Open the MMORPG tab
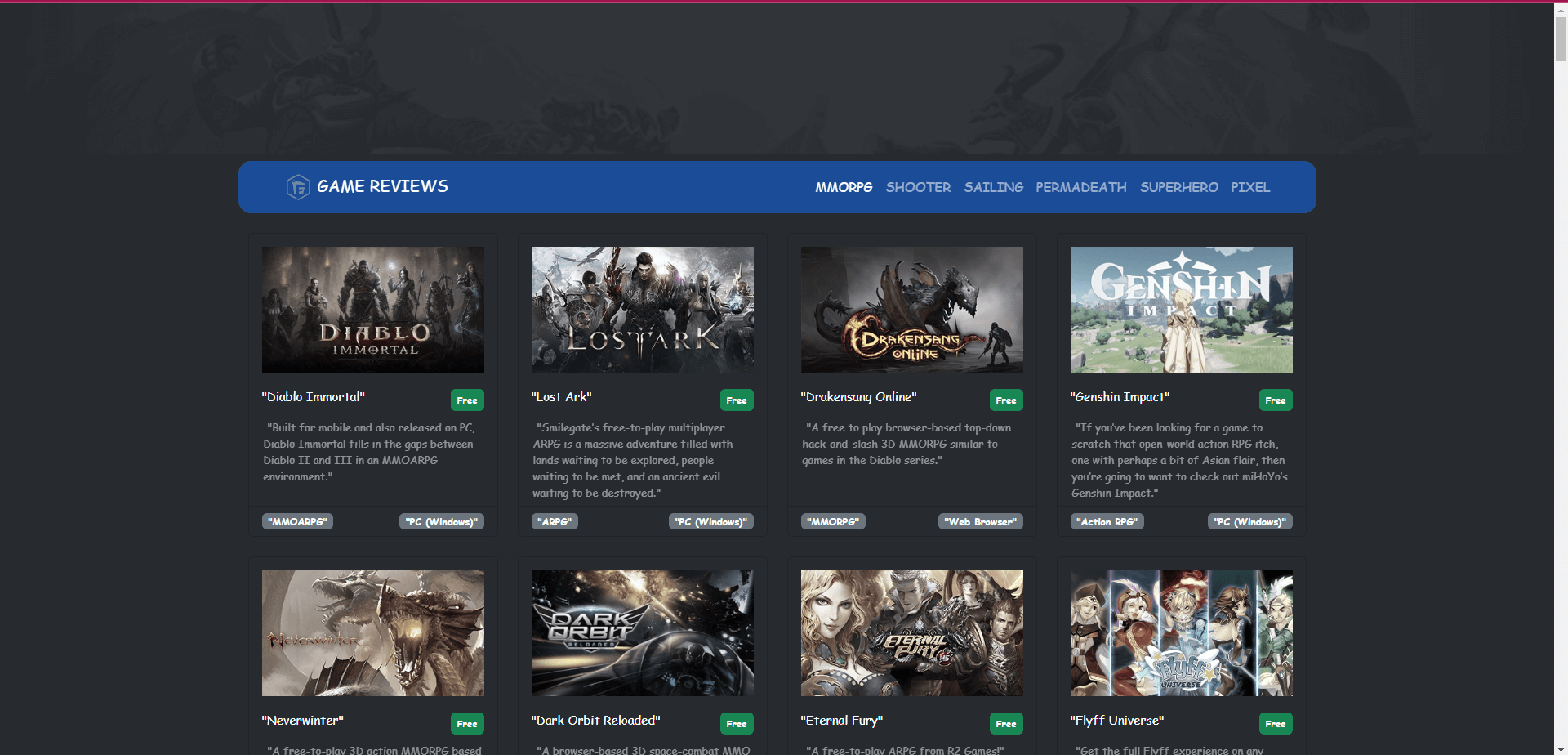The width and height of the screenshot is (1568, 755). 844,187
